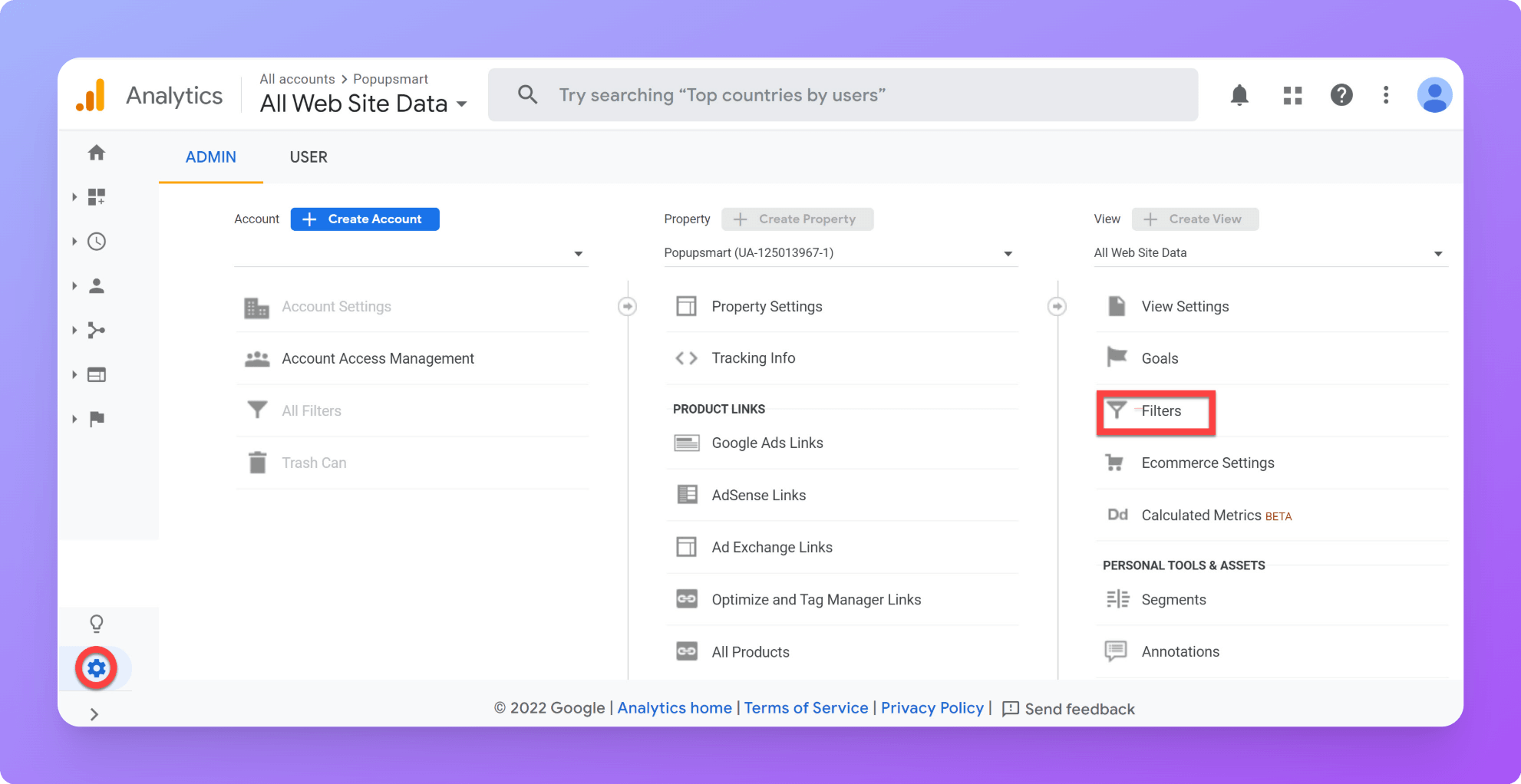Viewport: 1521px width, 784px height.
Task: Click the Trash Can icon
Action: (257, 463)
